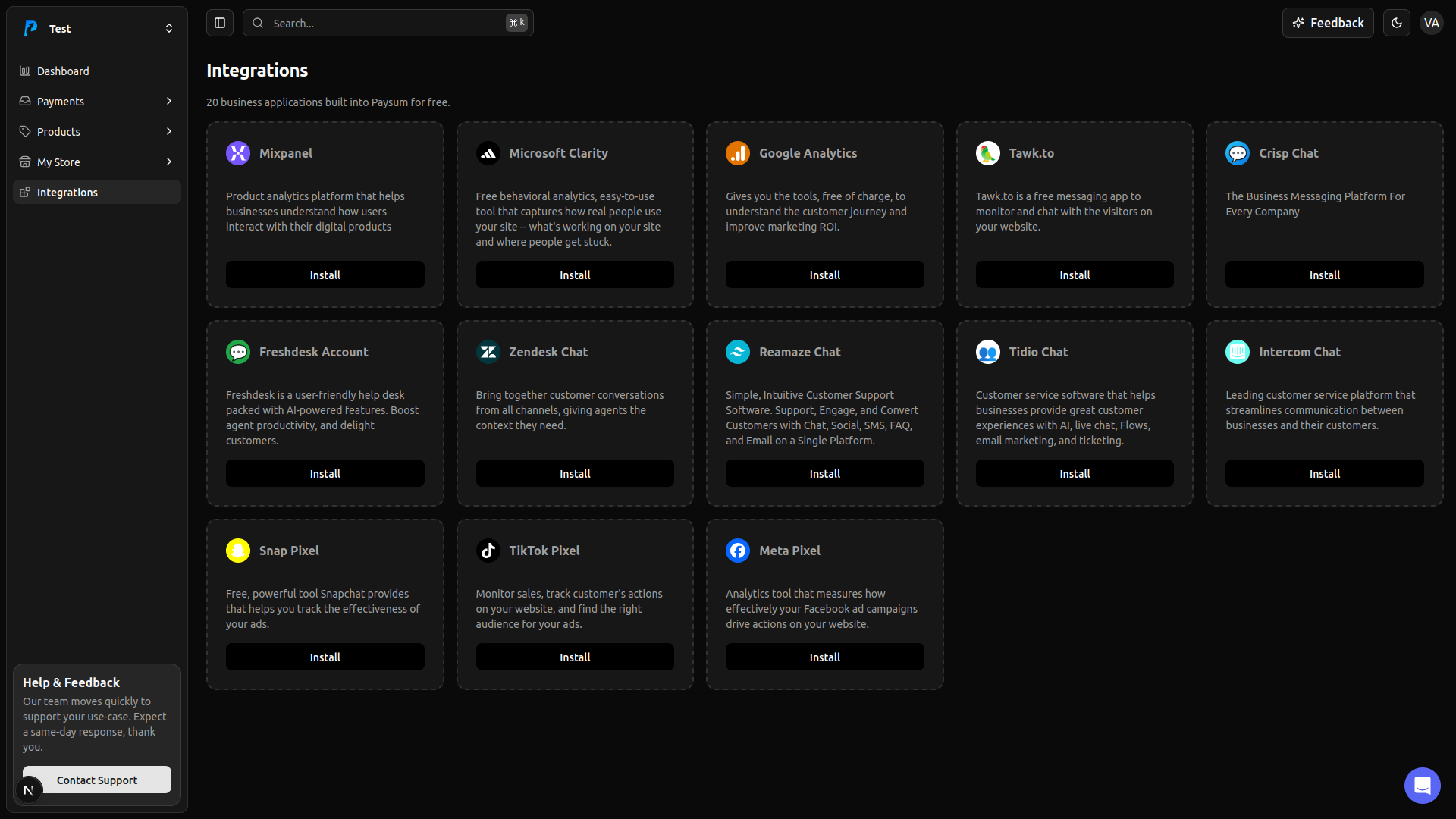1456x819 pixels.
Task: Install Google Analytics
Action: pyautogui.click(x=824, y=275)
